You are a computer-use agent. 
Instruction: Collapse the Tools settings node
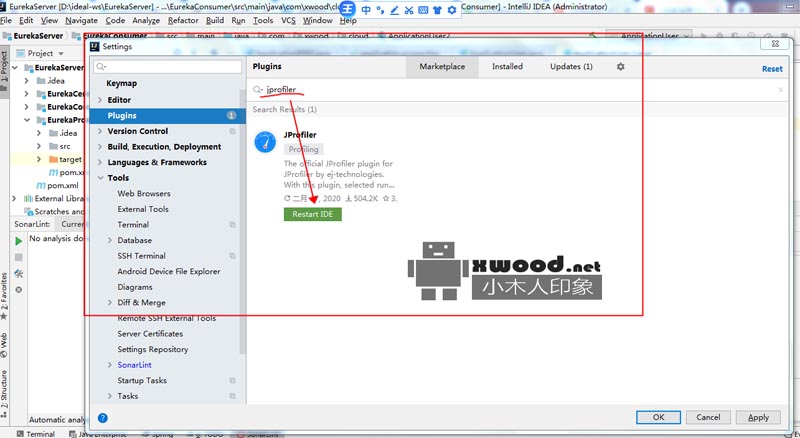pos(100,178)
